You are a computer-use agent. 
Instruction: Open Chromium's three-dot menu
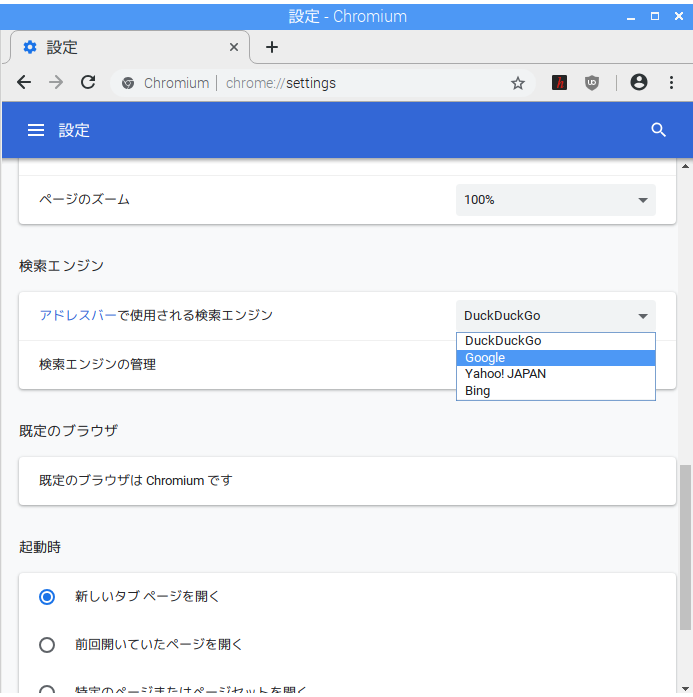coord(671,83)
